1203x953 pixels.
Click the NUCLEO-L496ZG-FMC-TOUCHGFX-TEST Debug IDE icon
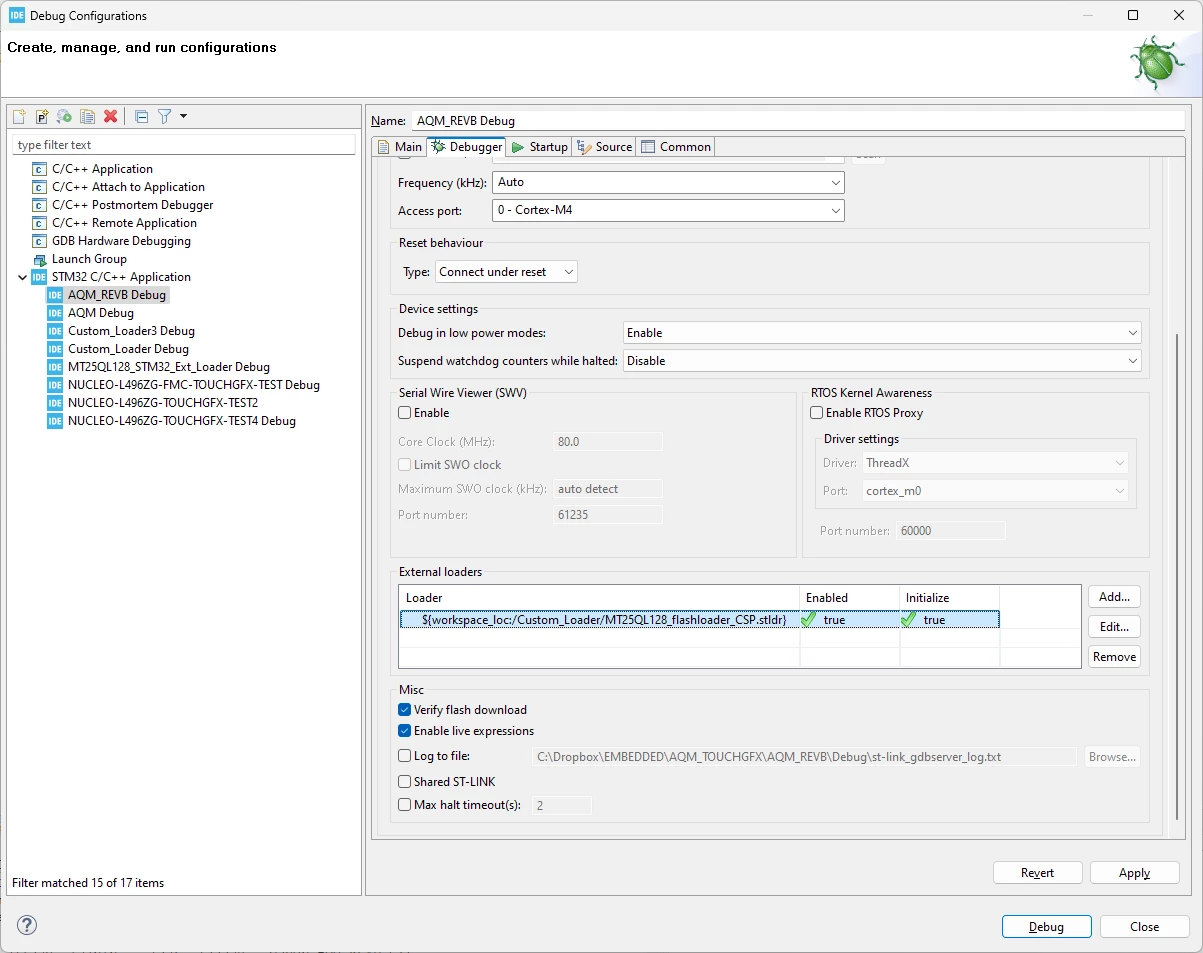(x=55, y=385)
